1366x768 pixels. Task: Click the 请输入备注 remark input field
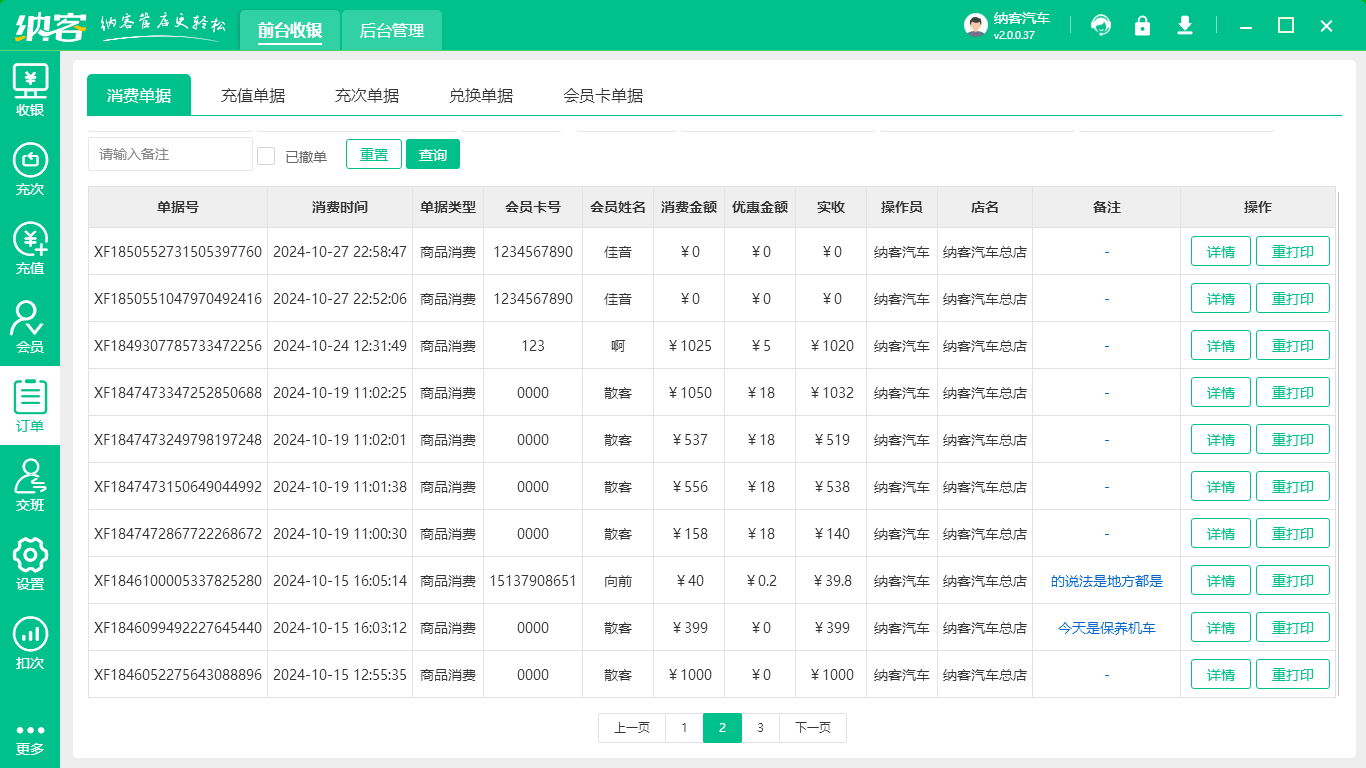[170, 155]
